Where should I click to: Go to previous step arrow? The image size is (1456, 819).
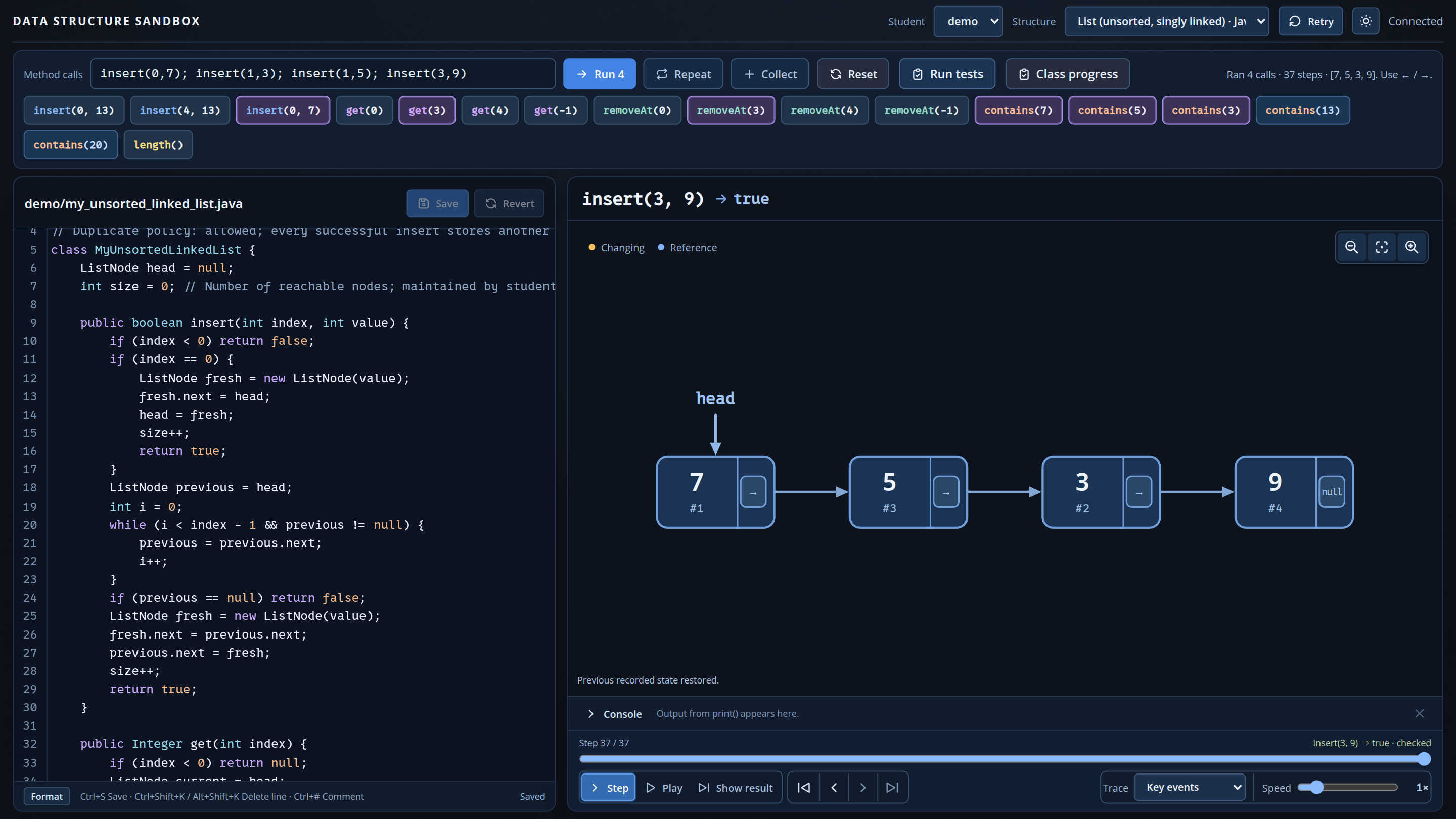pos(834,787)
